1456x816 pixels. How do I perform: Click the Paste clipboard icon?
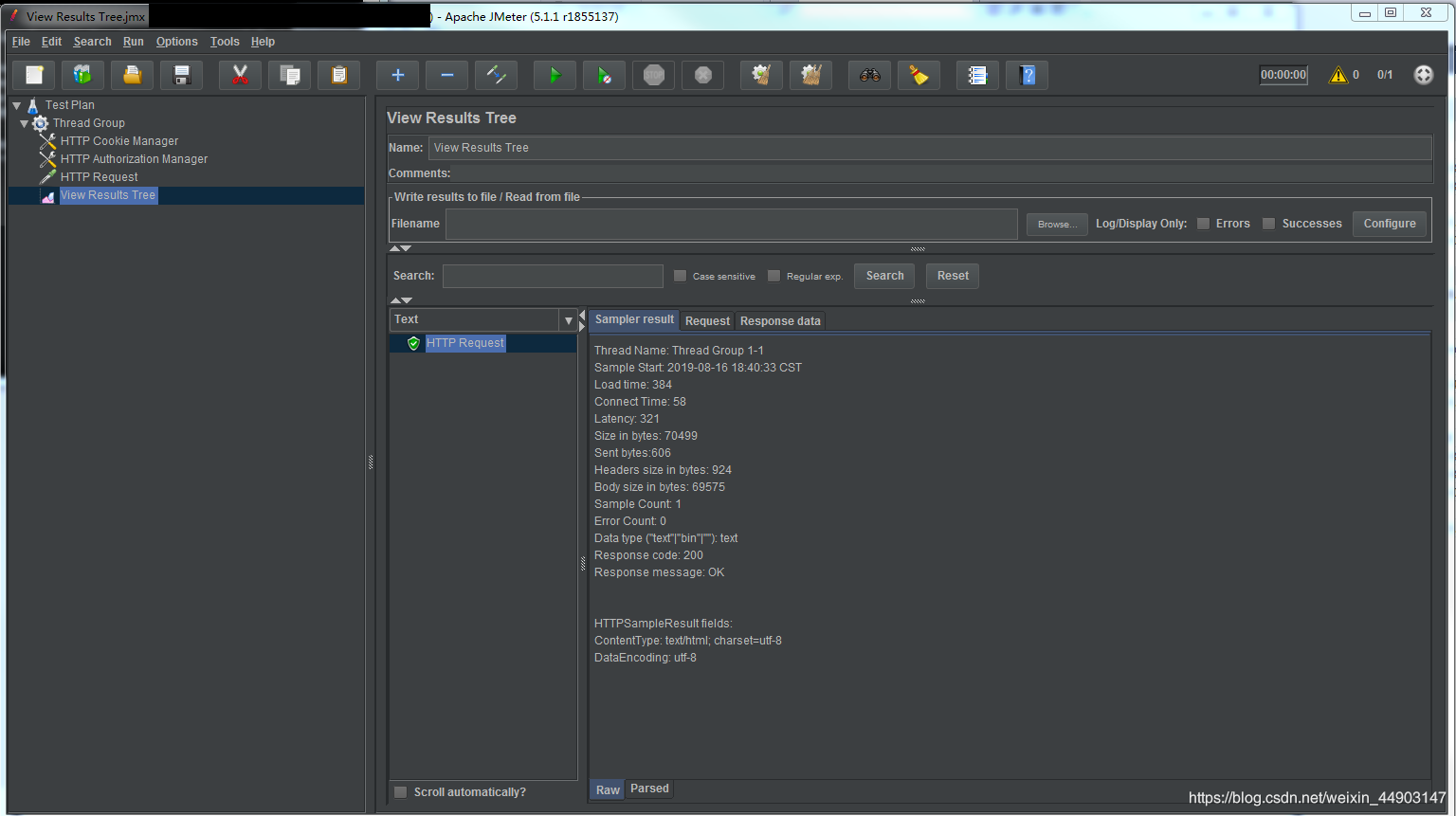(339, 75)
